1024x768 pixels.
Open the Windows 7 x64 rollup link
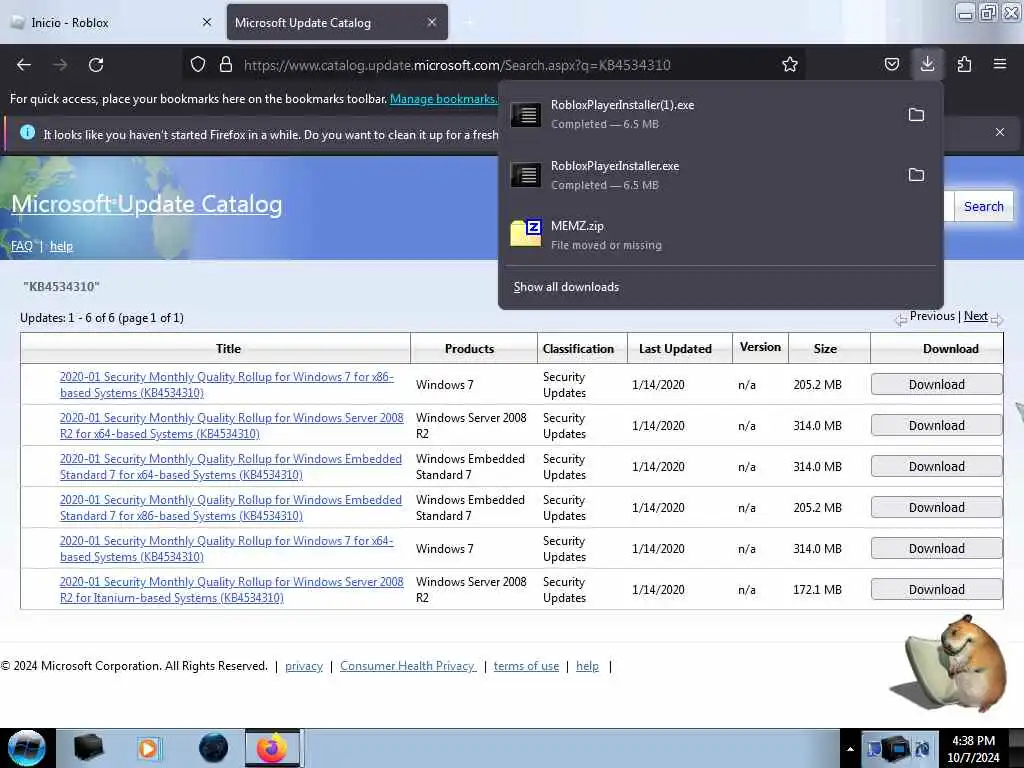coord(227,549)
